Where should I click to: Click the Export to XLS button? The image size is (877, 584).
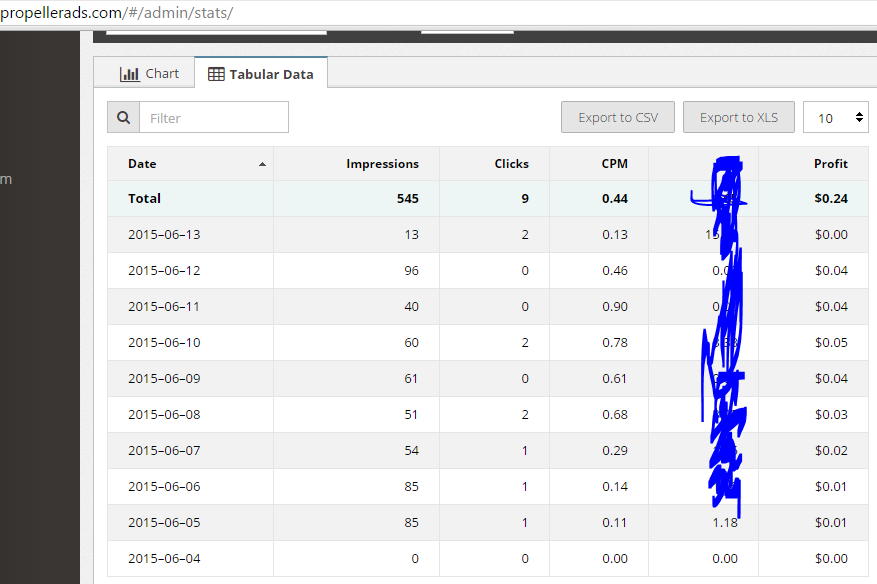tap(739, 118)
